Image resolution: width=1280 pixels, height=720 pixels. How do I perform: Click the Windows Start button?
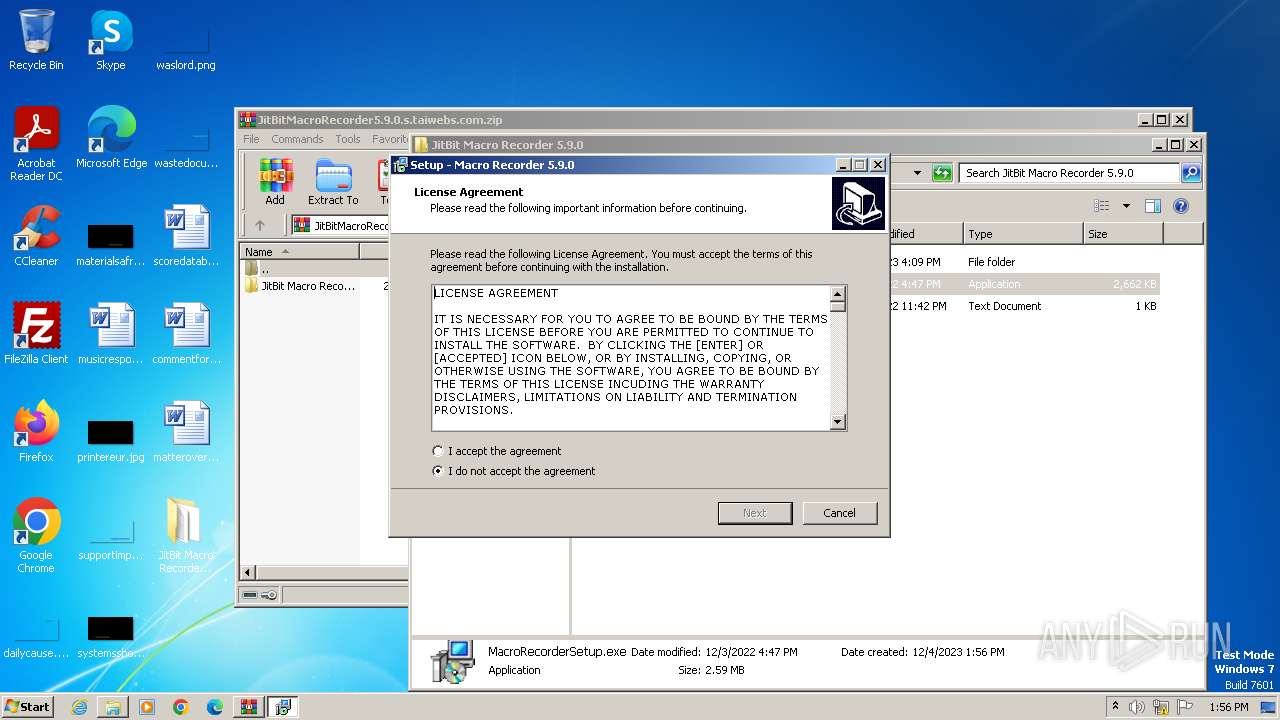click(x=28, y=706)
